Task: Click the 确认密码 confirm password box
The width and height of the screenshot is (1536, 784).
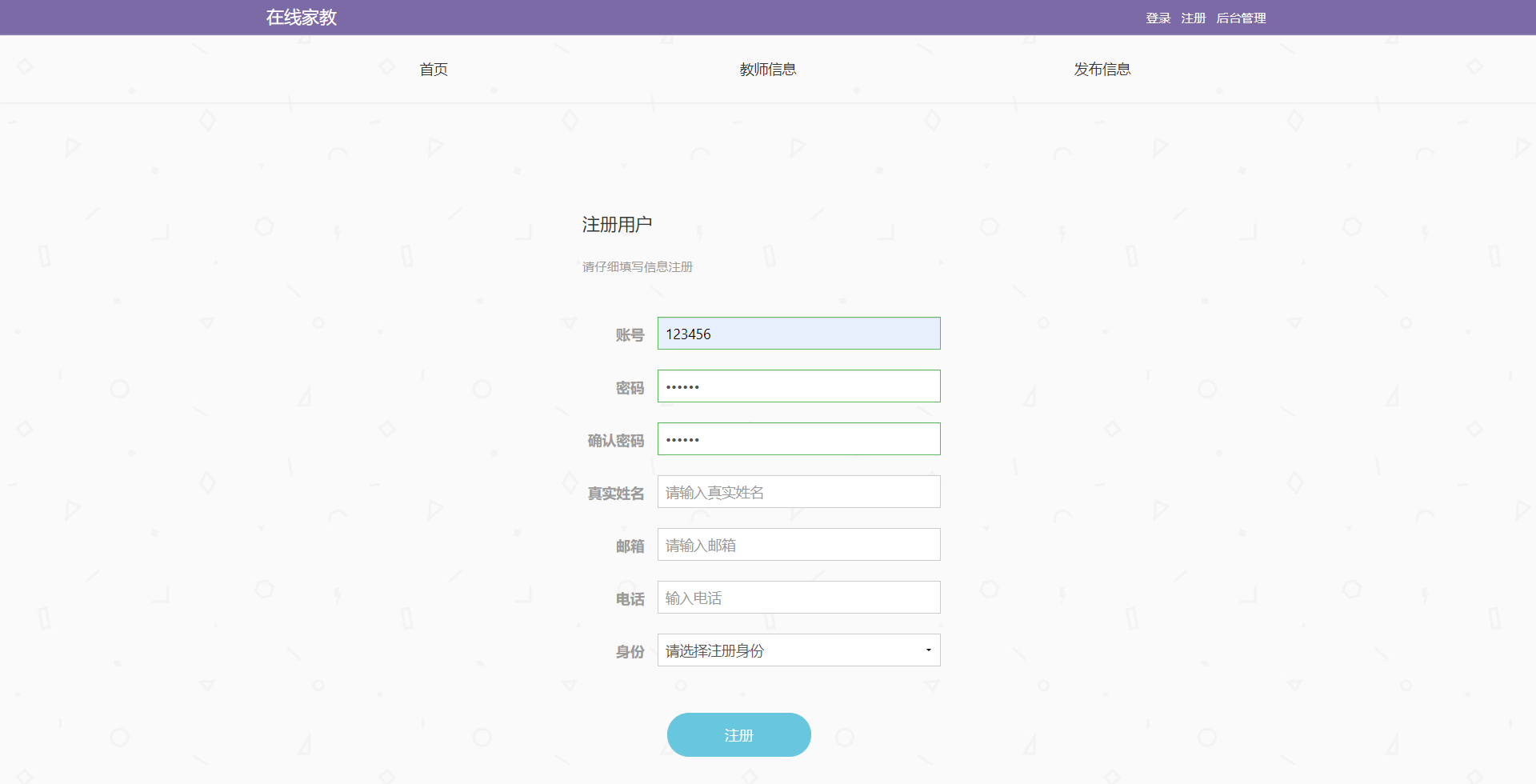Action: click(x=798, y=438)
